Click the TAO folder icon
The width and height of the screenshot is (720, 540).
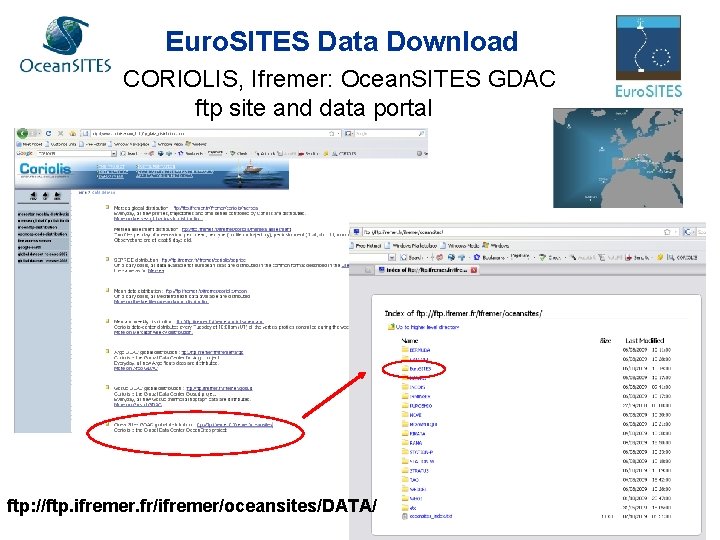[x=405, y=480]
